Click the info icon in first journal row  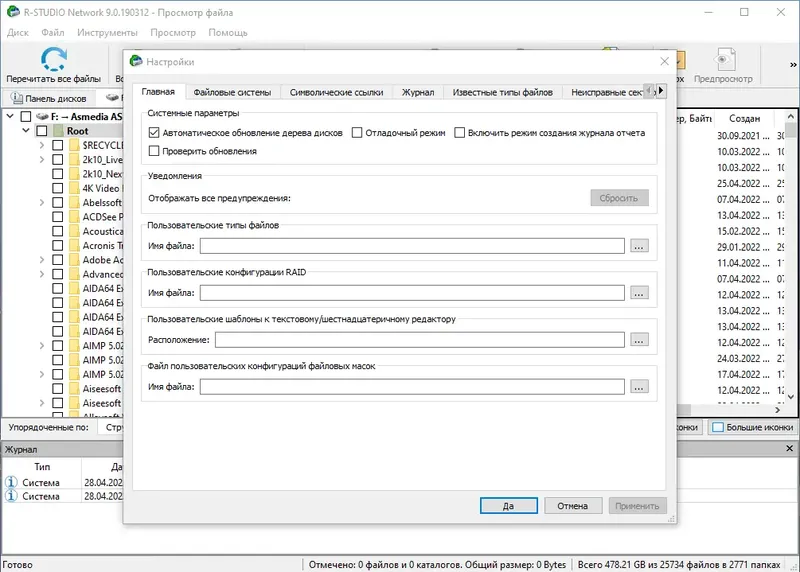coord(11,482)
